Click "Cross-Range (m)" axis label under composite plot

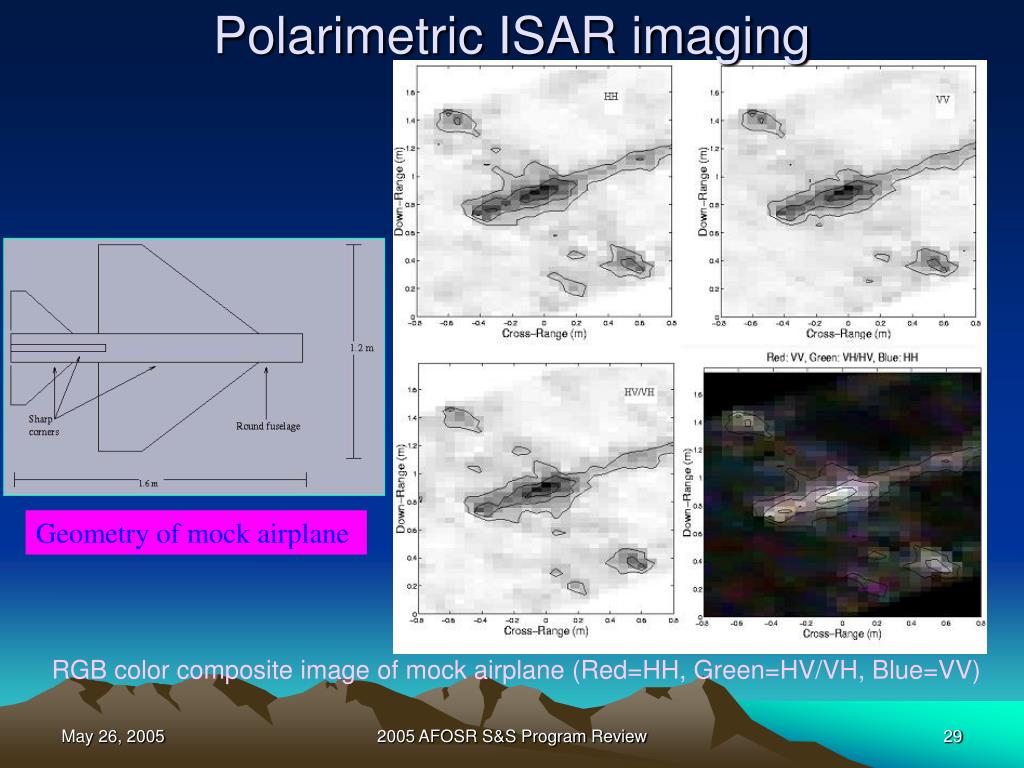tap(842, 633)
